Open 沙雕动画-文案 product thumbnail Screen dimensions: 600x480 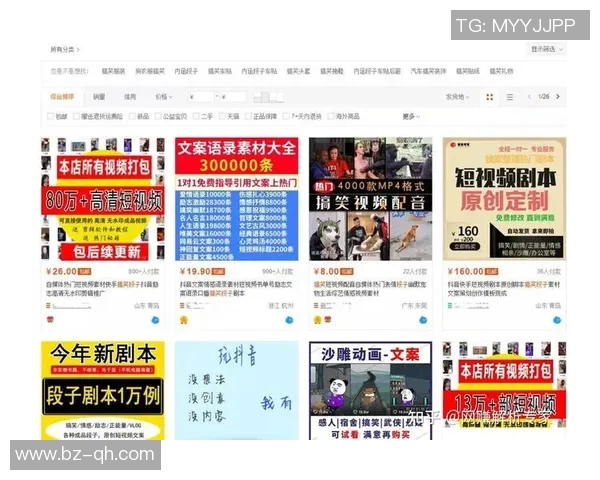370,390
